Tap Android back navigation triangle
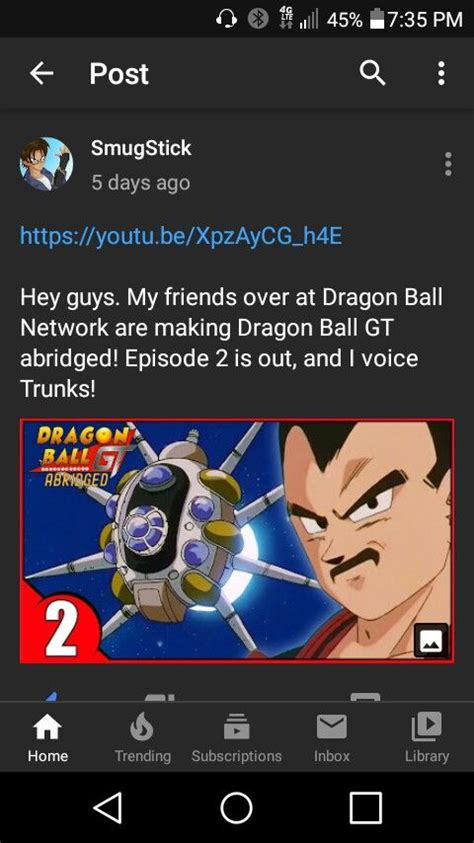Viewport: 474px width, 843px height. [x=108, y=808]
